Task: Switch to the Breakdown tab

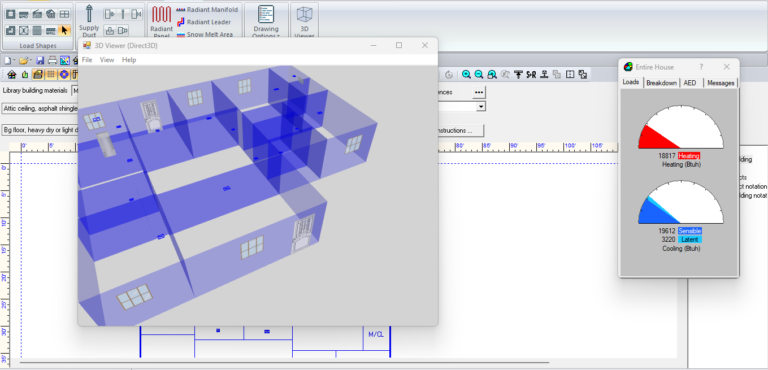Action: click(x=661, y=83)
